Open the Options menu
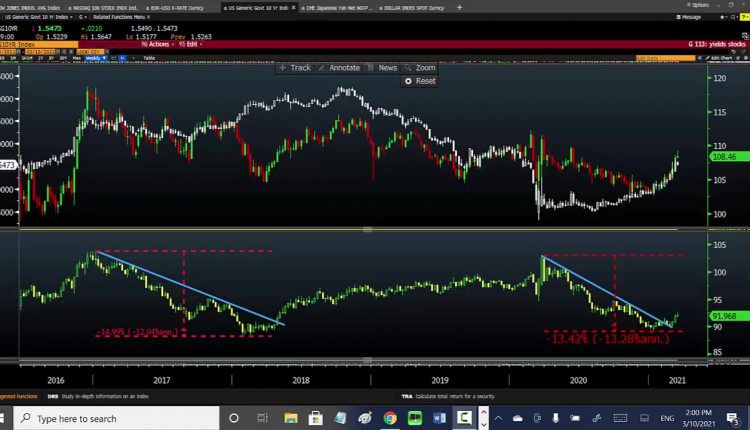The width and height of the screenshot is (750, 430). [698, 5]
